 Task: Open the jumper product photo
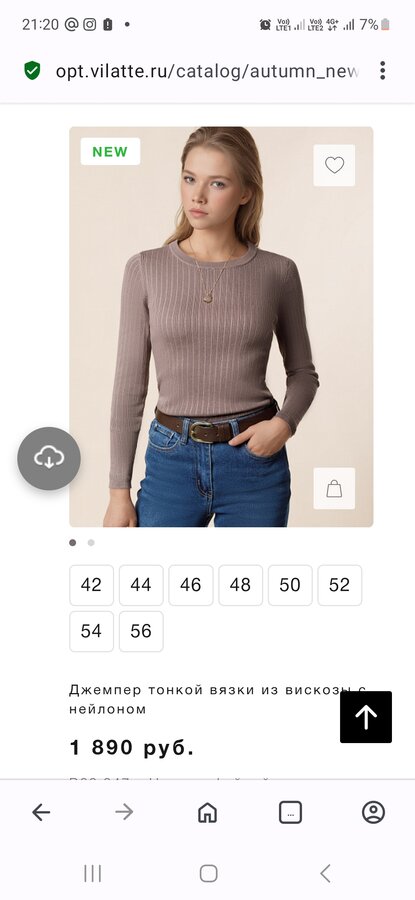221,327
